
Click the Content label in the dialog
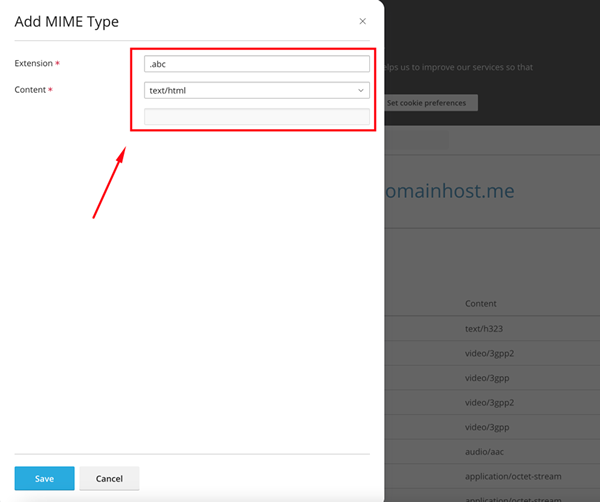coord(30,90)
